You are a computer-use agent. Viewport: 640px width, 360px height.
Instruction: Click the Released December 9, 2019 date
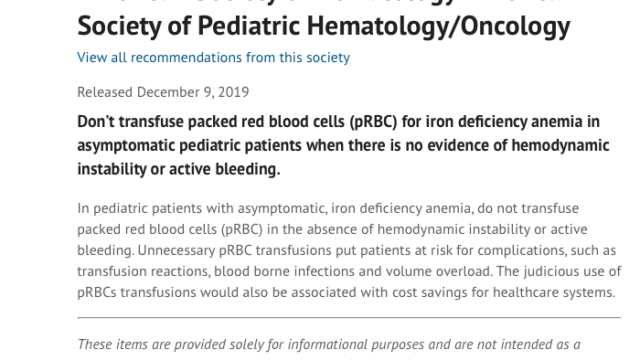pyautogui.click(x=163, y=92)
